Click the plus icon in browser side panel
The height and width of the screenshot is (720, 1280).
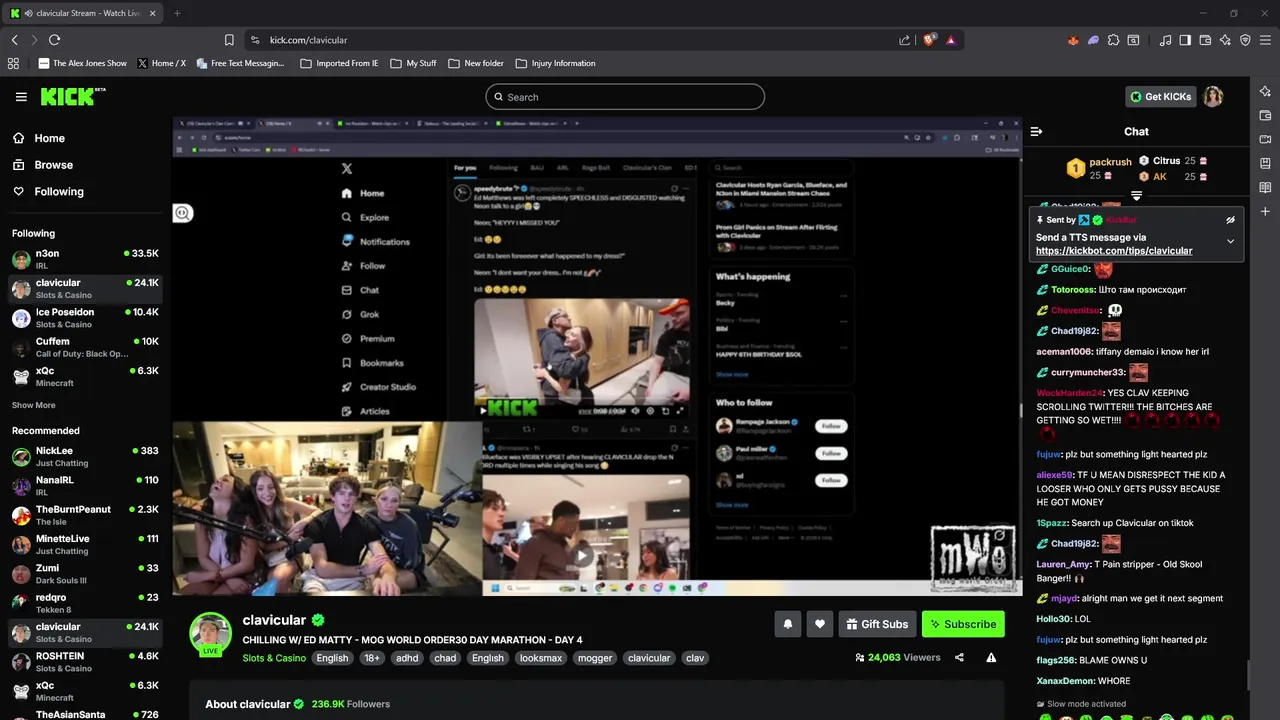pyautogui.click(x=1265, y=211)
